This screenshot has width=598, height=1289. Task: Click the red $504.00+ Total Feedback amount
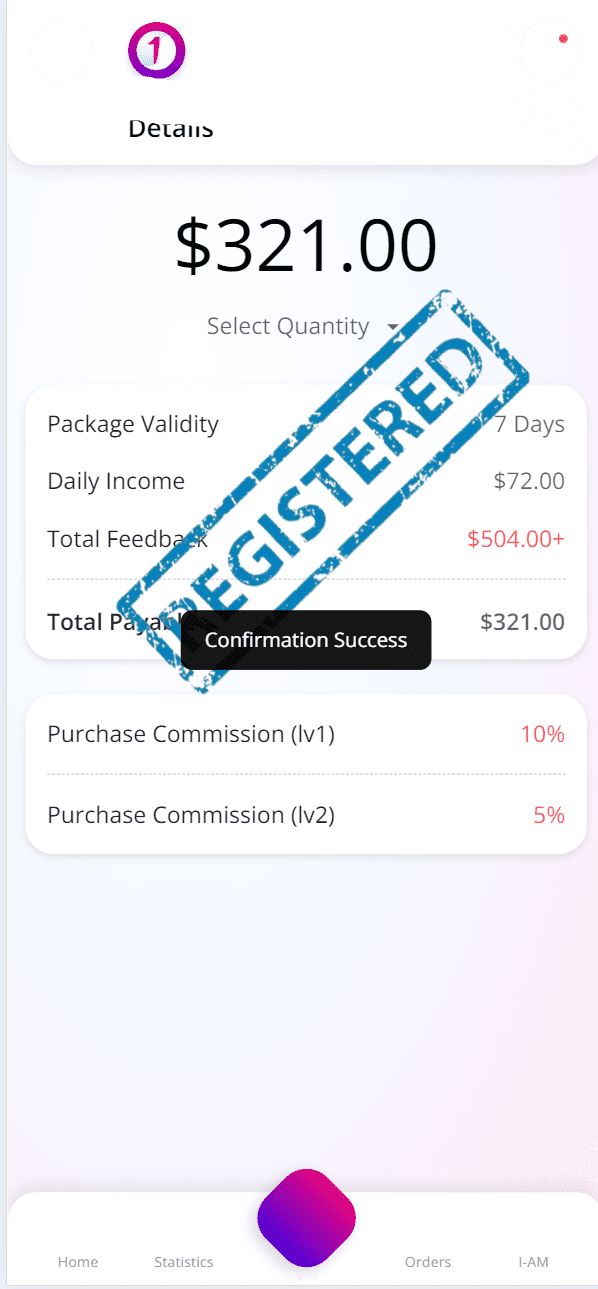coord(516,539)
